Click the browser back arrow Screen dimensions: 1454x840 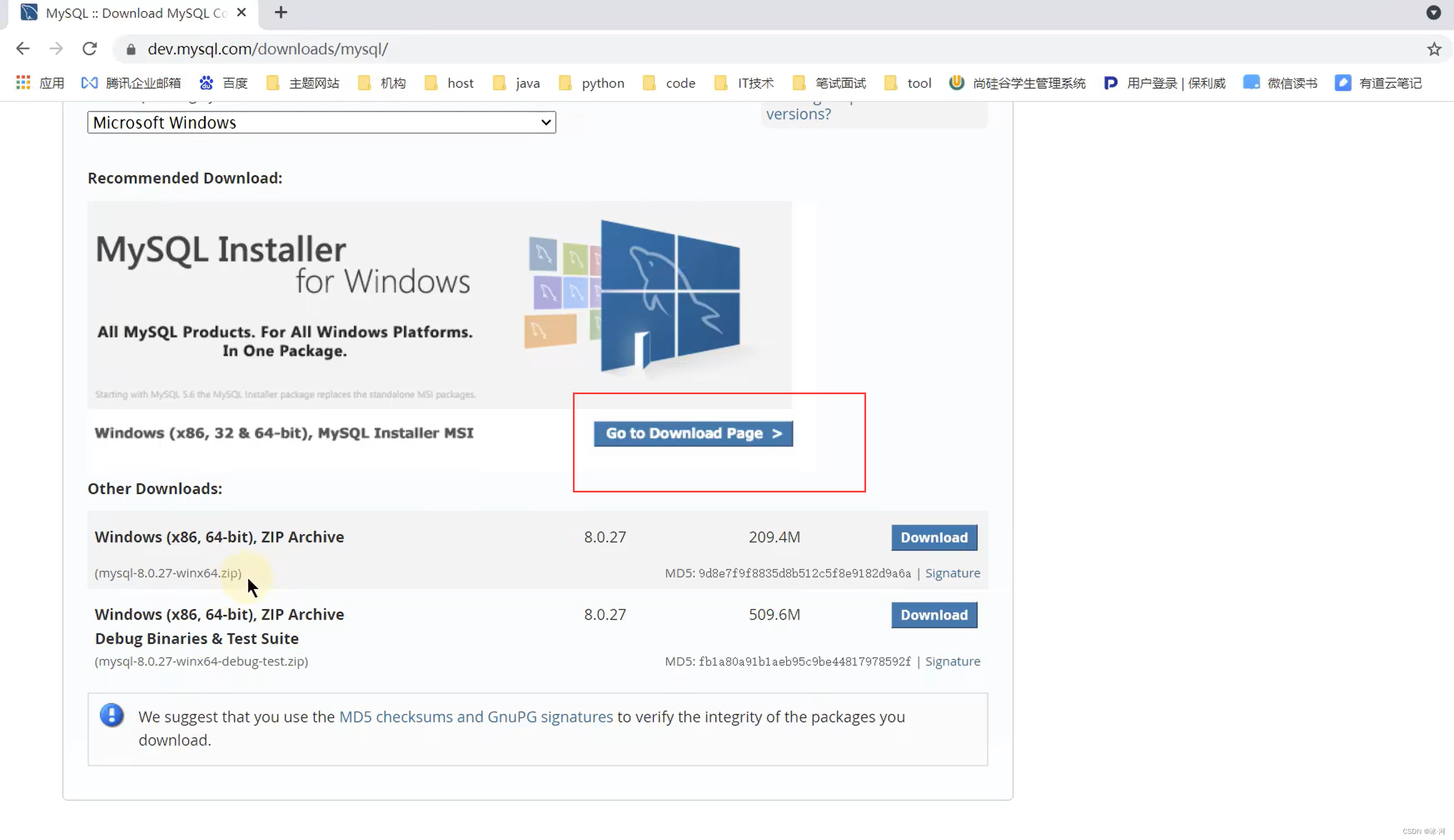coord(23,49)
